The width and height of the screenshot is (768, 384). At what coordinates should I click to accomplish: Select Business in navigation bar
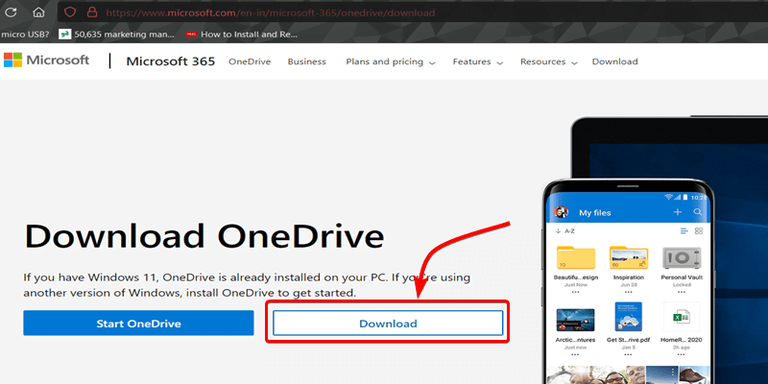(307, 62)
